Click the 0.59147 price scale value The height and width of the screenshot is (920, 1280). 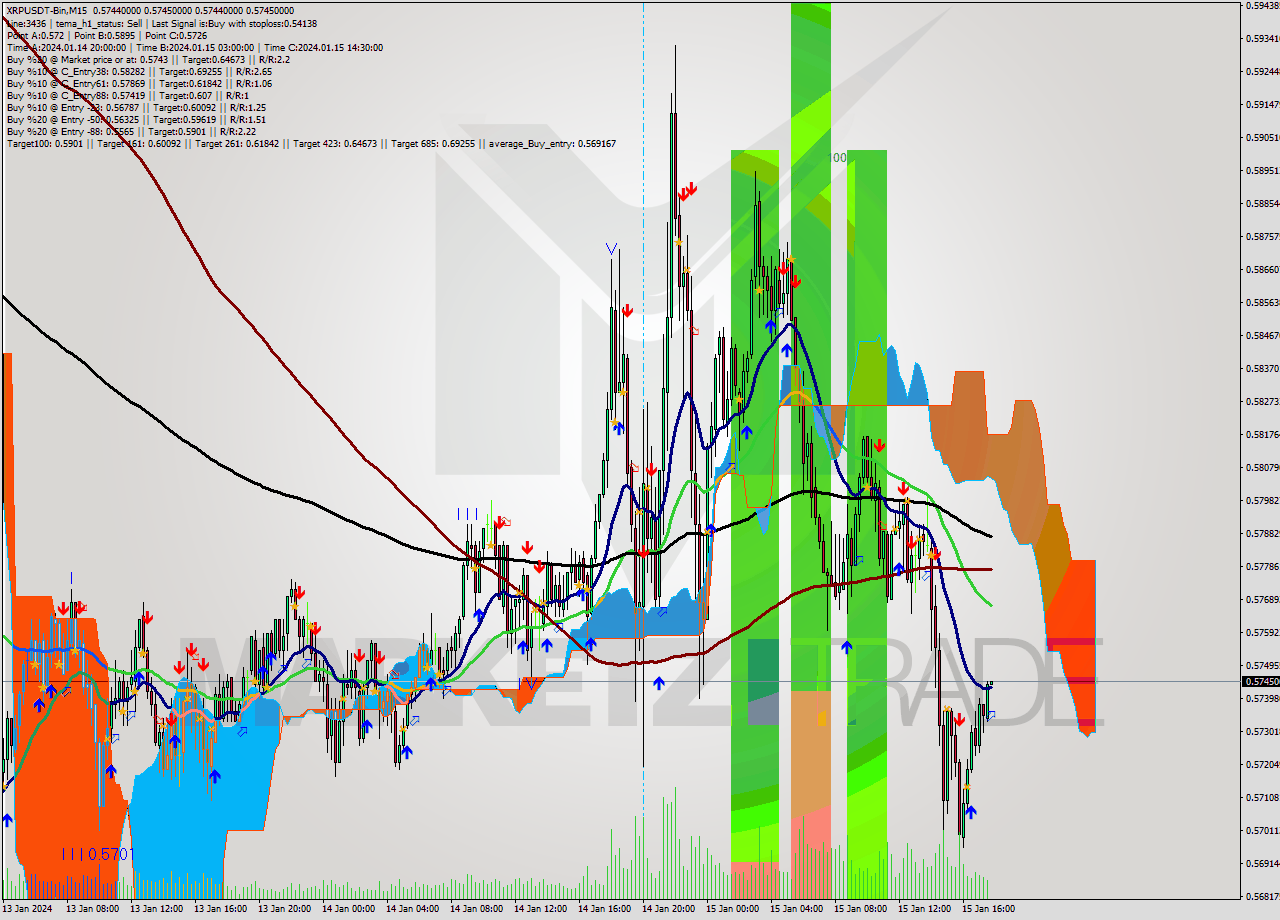(x=1261, y=104)
